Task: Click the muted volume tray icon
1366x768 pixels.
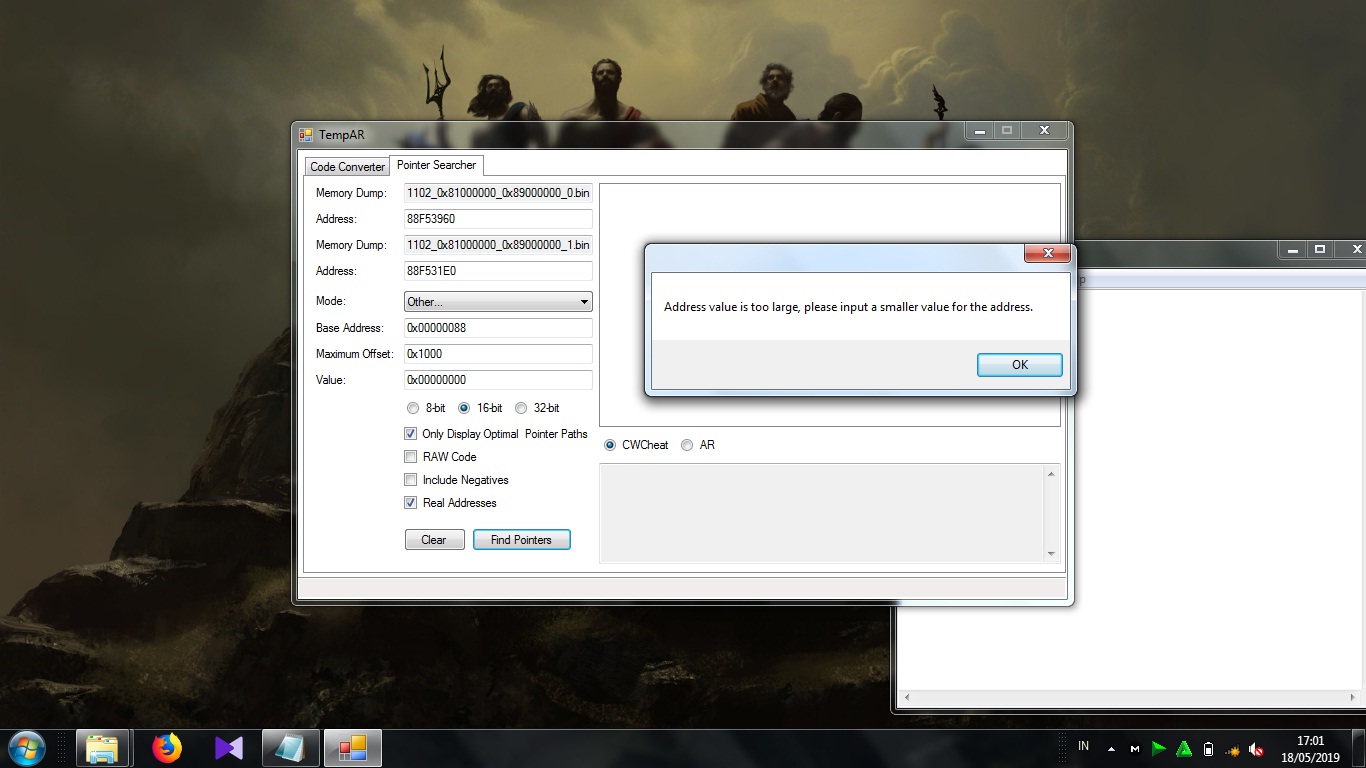Action: (1256, 749)
